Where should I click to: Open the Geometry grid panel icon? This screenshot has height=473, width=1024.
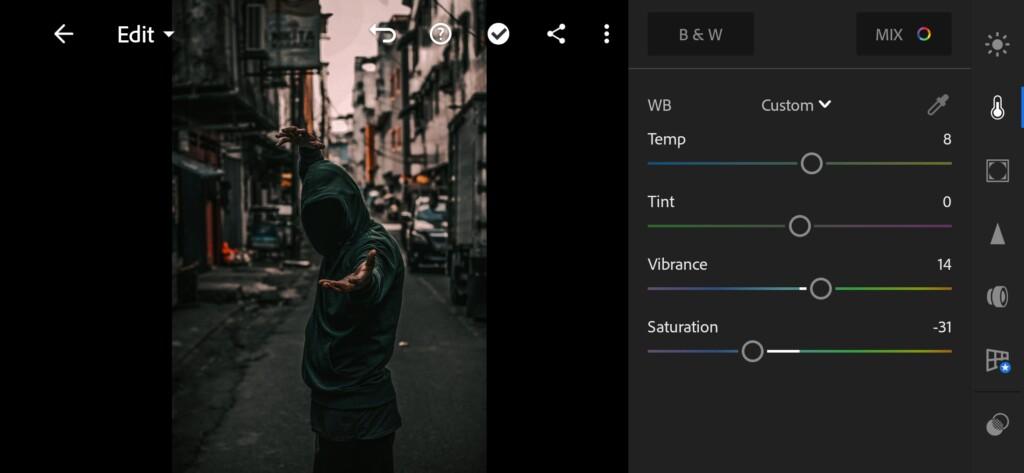click(998, 361)
